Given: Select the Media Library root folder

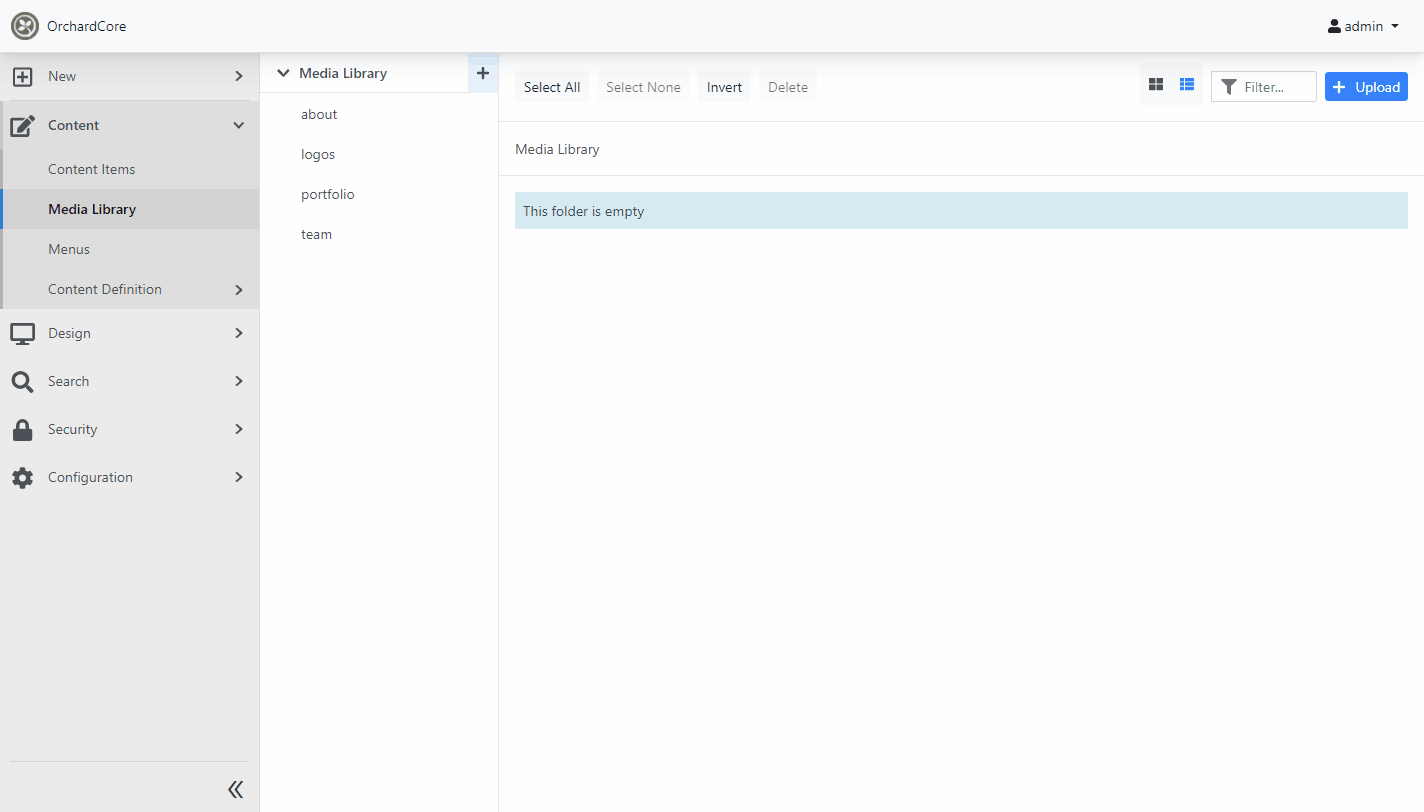Looking at the screenshot, I should point(343,73).
